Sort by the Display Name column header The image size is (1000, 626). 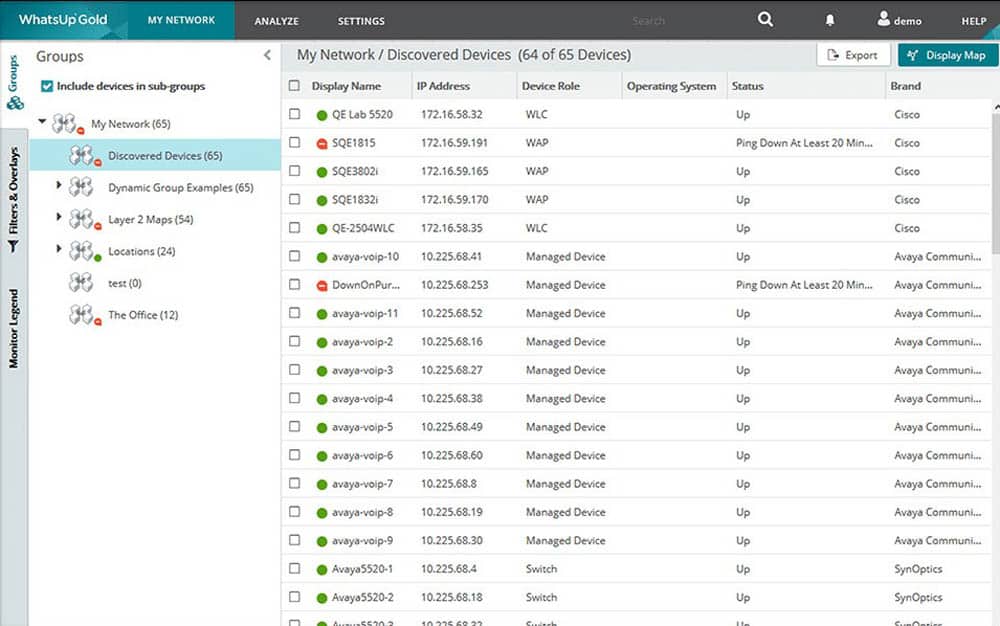click(346, 86)
